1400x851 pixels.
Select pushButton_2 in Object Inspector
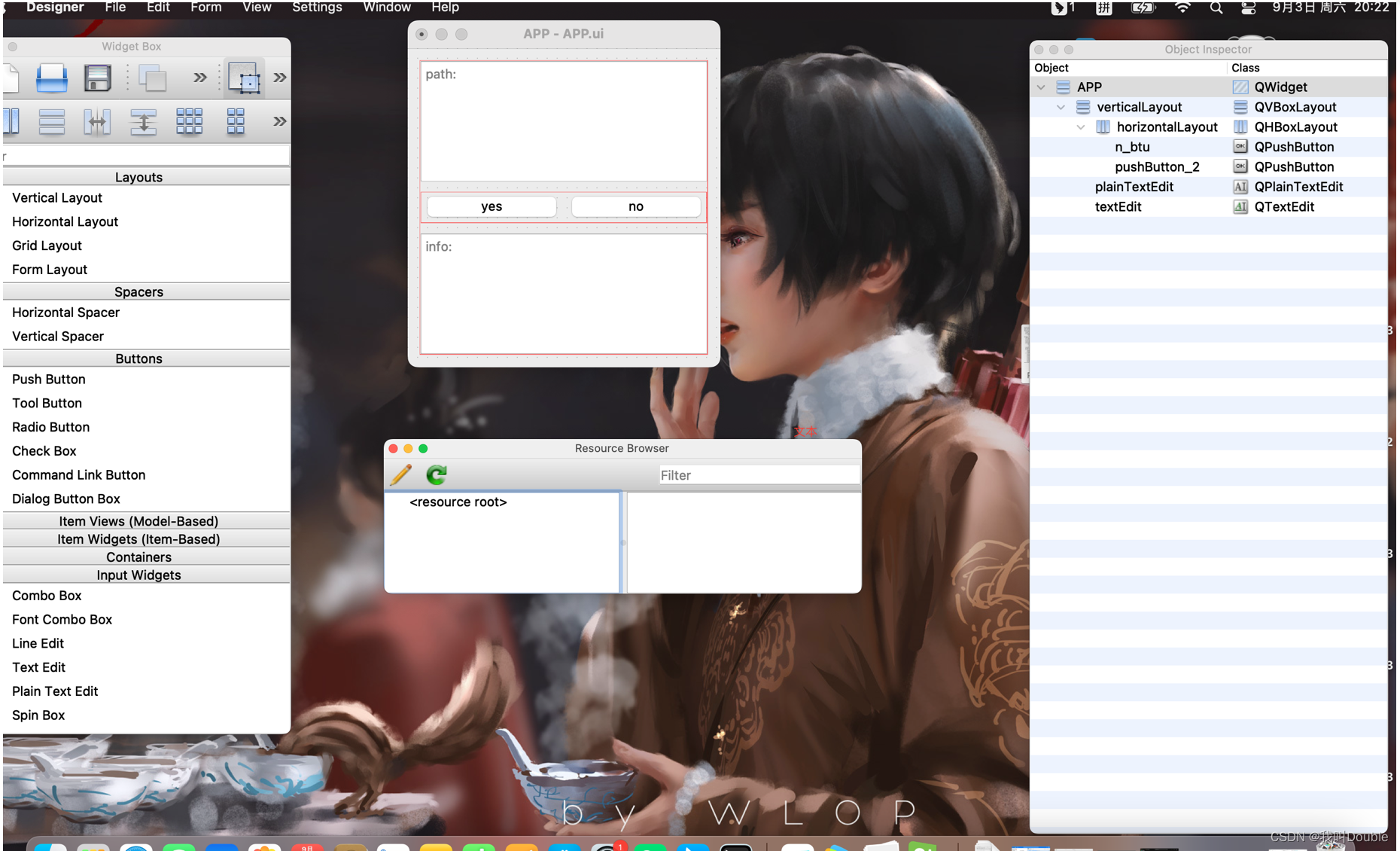pos(1157,166)
